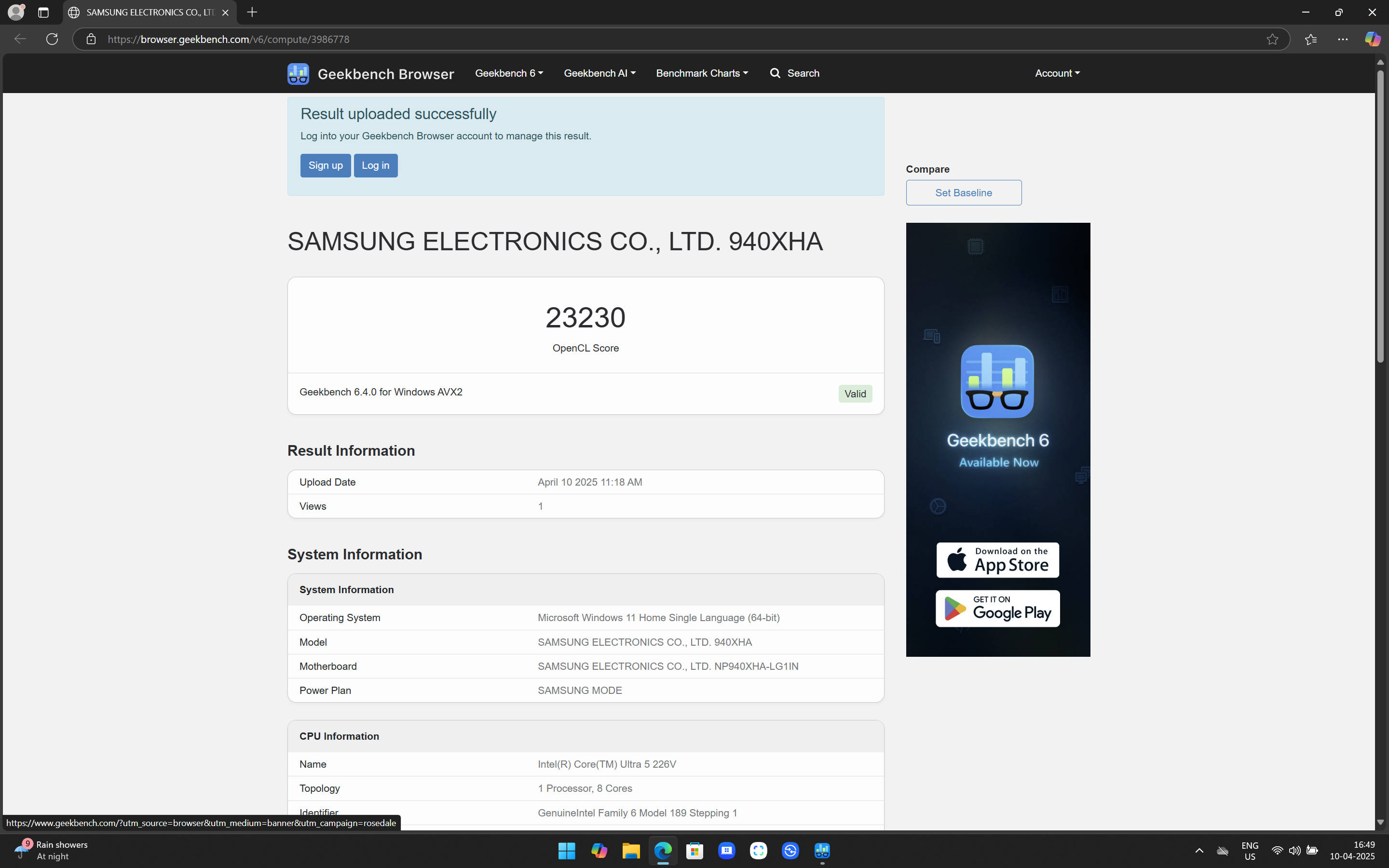Click the ENG US language indicator
The width and height of the screenshot is (1389, 868).
tap(1250, 850)
